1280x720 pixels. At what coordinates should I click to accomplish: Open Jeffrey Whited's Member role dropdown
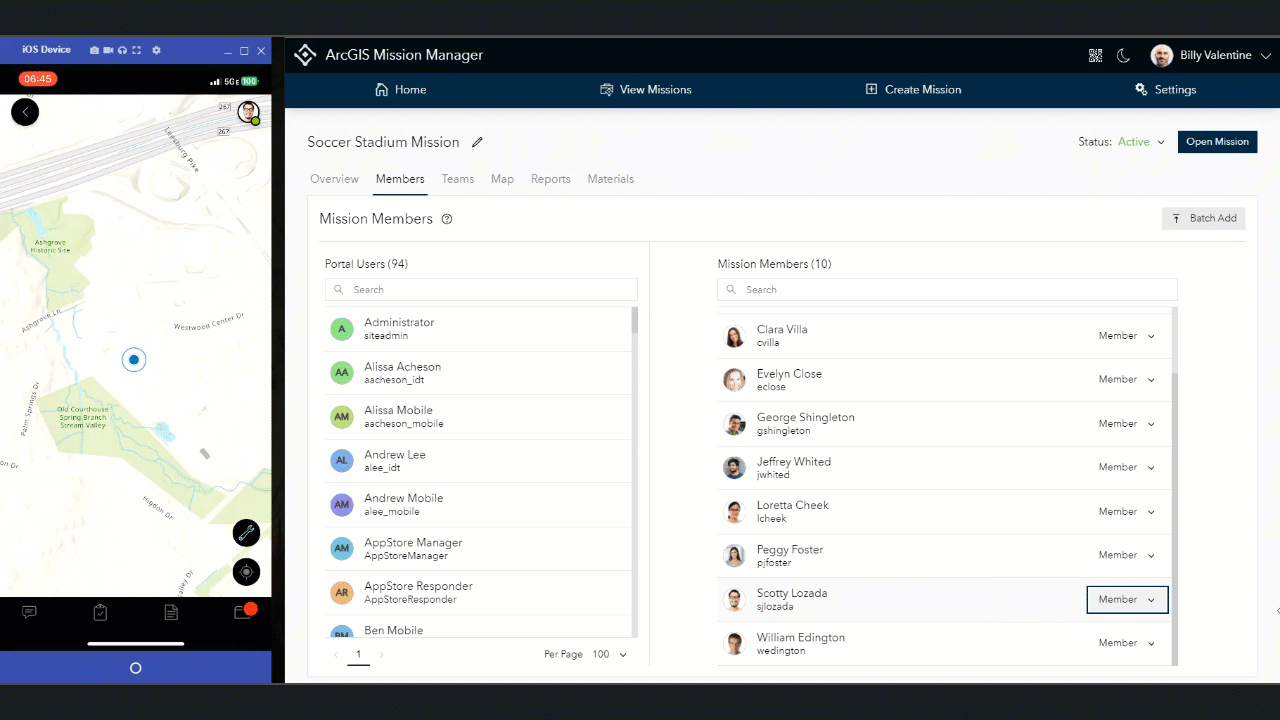click(x=1127, y=468)
